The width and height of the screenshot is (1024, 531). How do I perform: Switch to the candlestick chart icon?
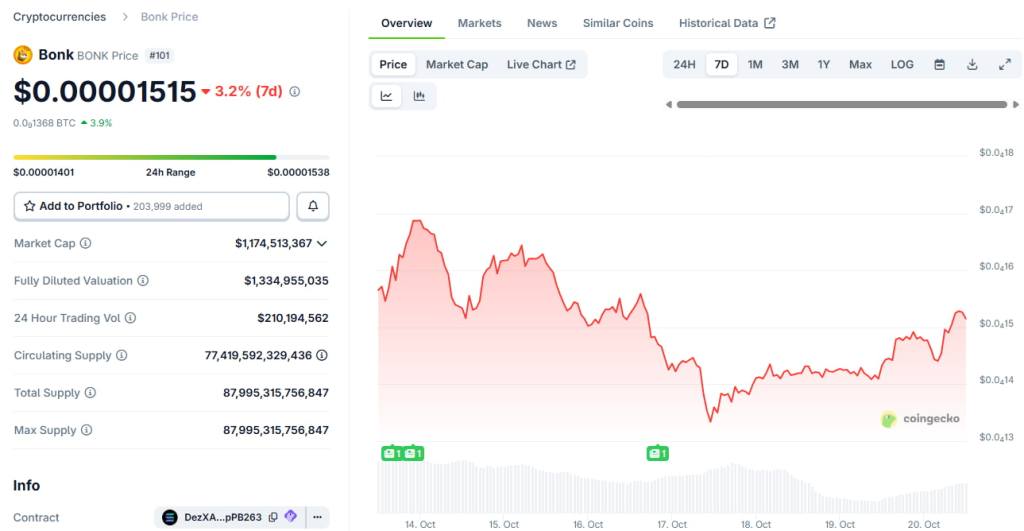coord(419,96)
